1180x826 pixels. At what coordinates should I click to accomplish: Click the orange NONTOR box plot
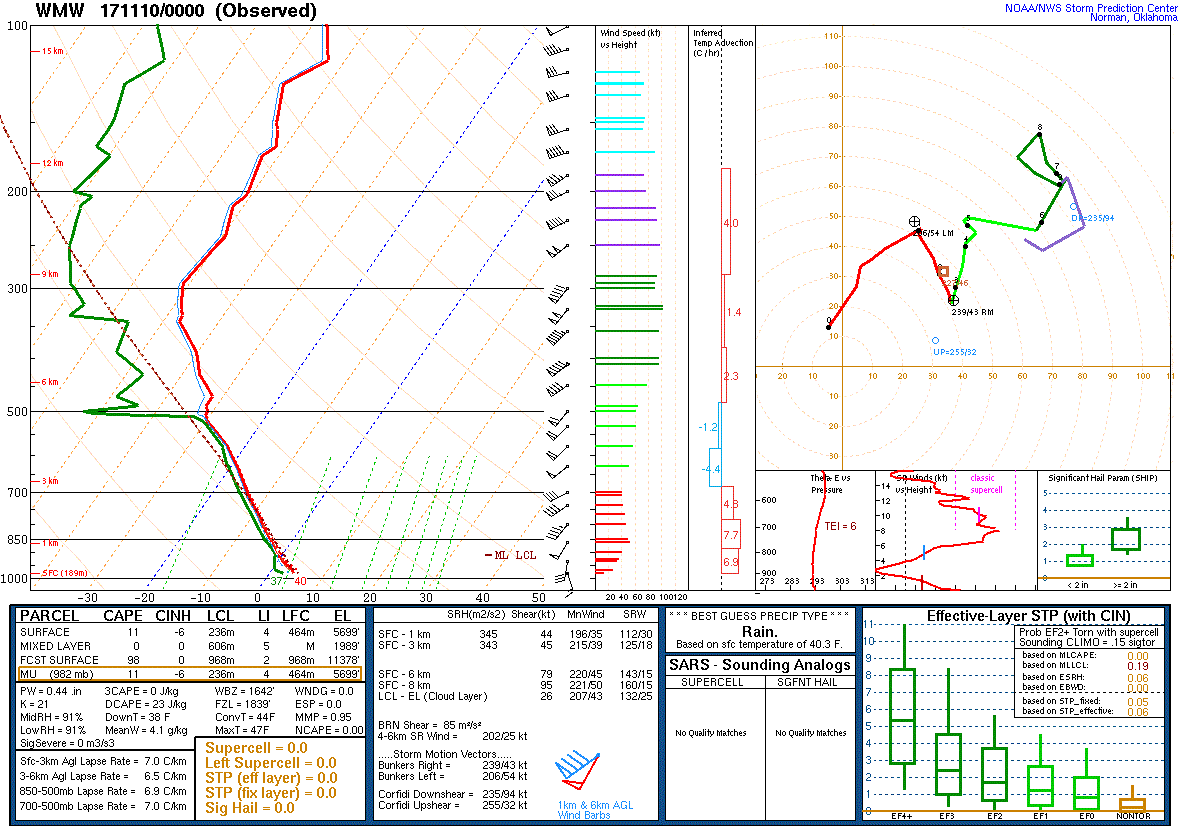[x=1132, y=803]
